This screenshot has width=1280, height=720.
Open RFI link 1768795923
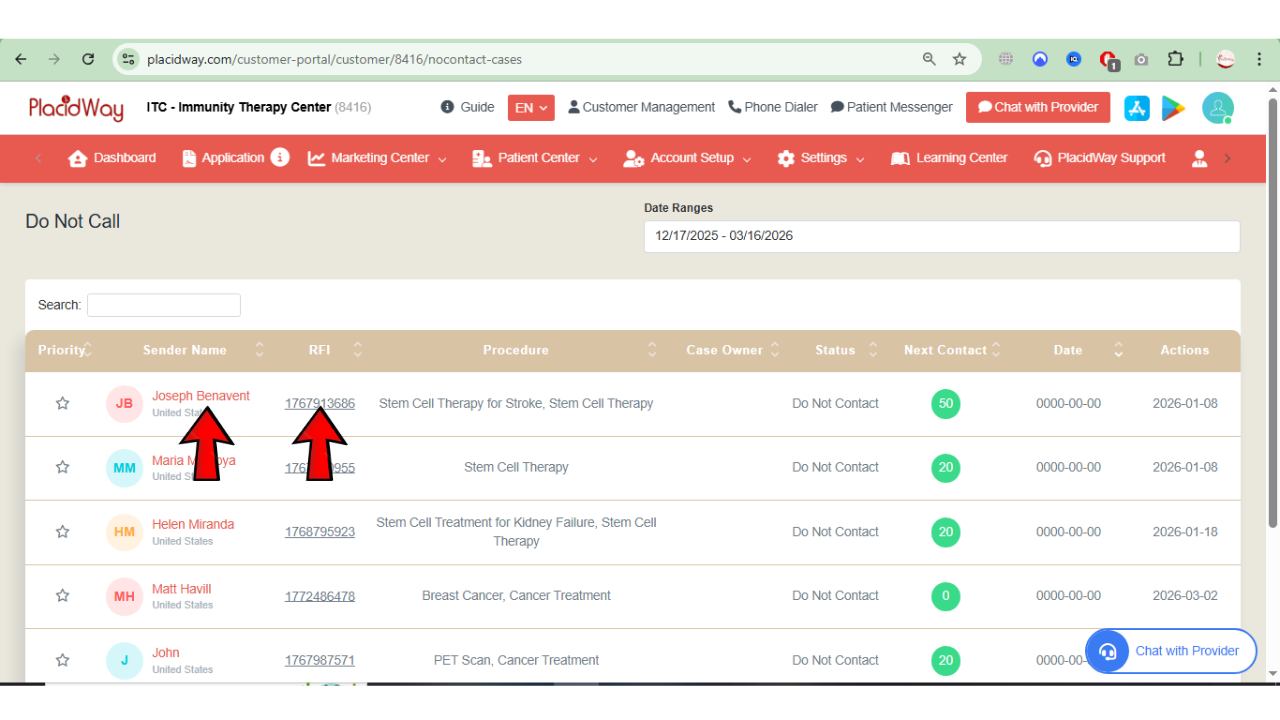pyautogui.click(x=320, y=532)
